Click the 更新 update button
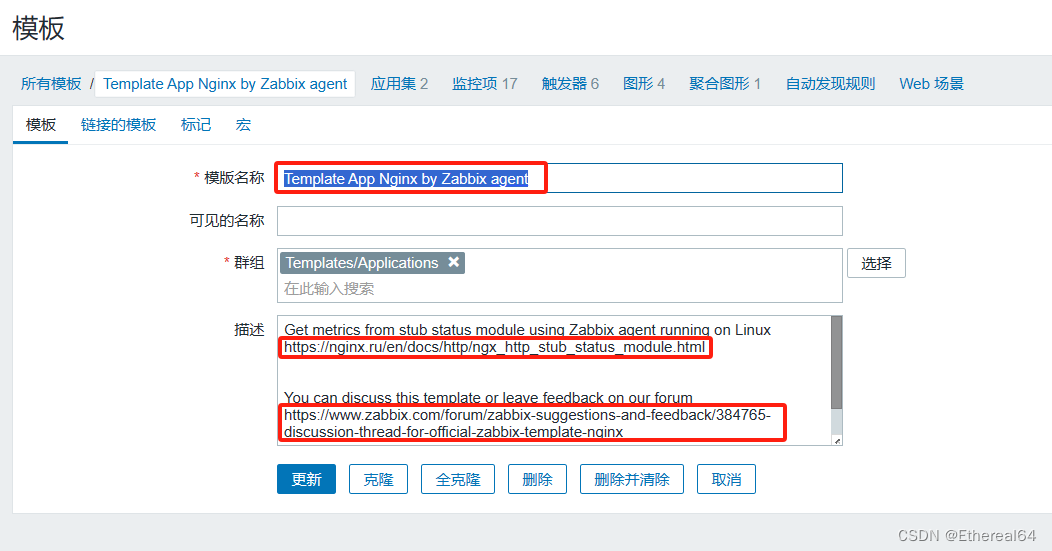1052x551 pixels. [307, 479]
